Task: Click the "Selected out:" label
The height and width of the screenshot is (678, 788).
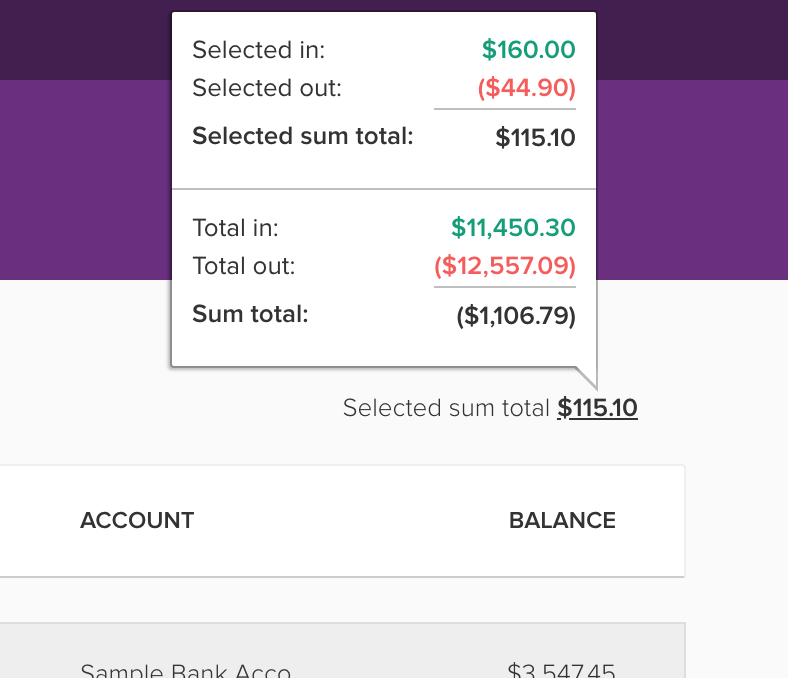Action: 266,88
